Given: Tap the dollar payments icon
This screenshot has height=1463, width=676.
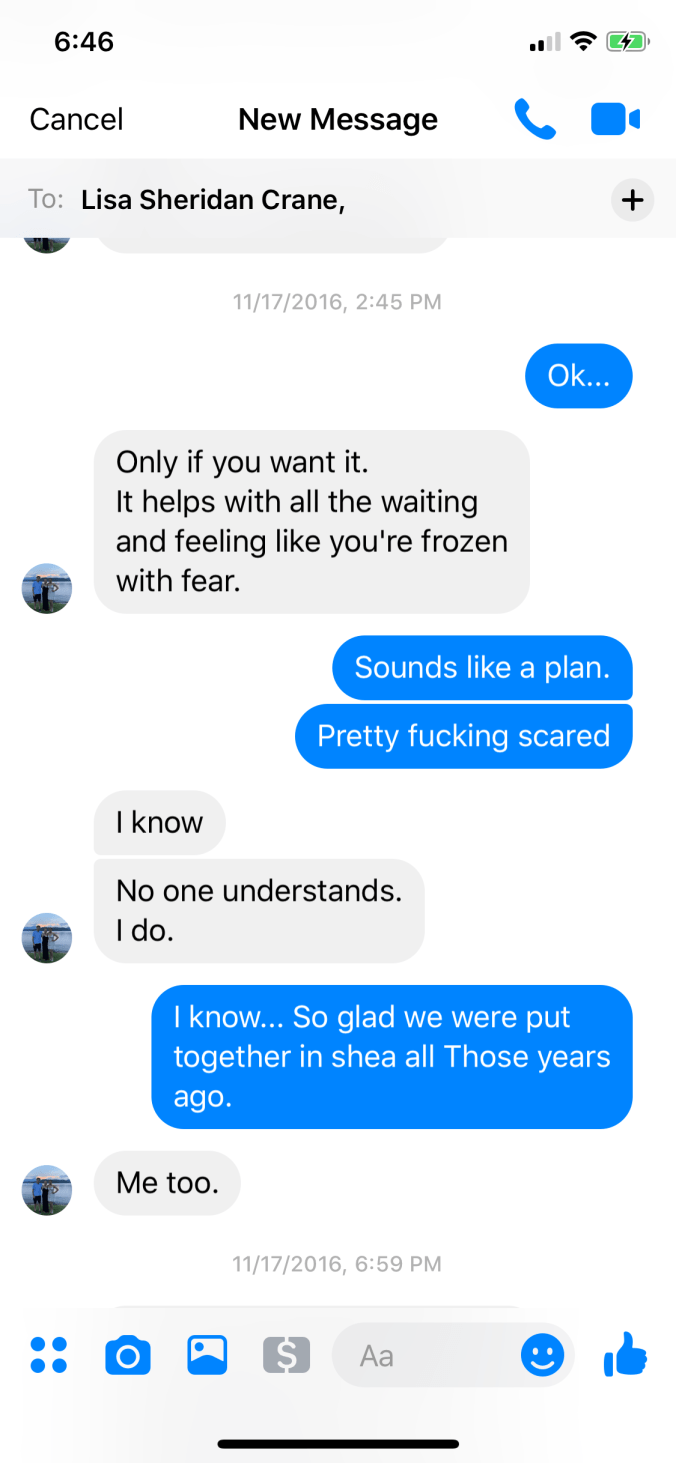Looking at the screenshot, I should 286,1355.
